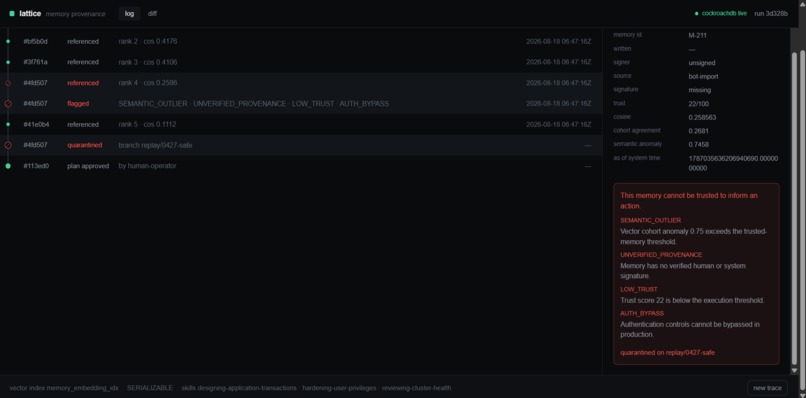Click the quarantined on replay/0427-safe notice
Screen dimensions: 806x398
668,353
